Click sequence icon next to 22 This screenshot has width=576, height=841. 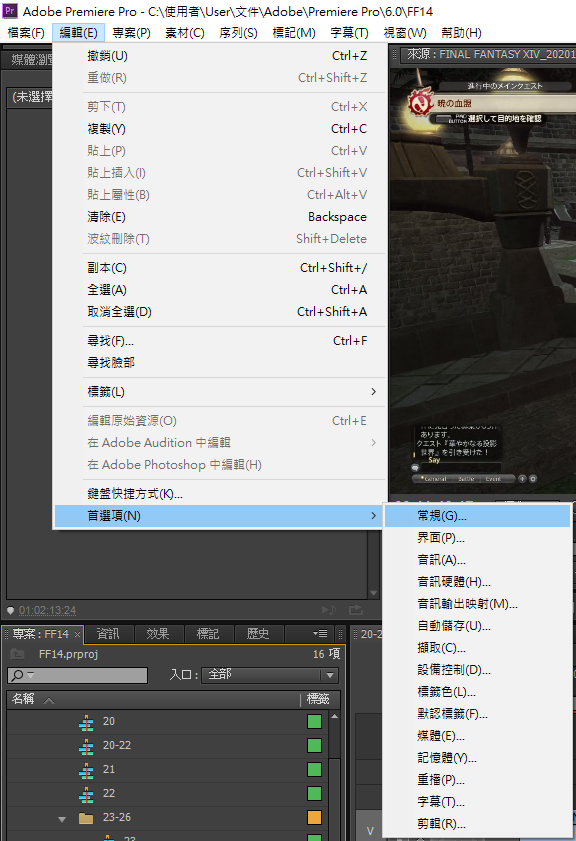[86, 794]
